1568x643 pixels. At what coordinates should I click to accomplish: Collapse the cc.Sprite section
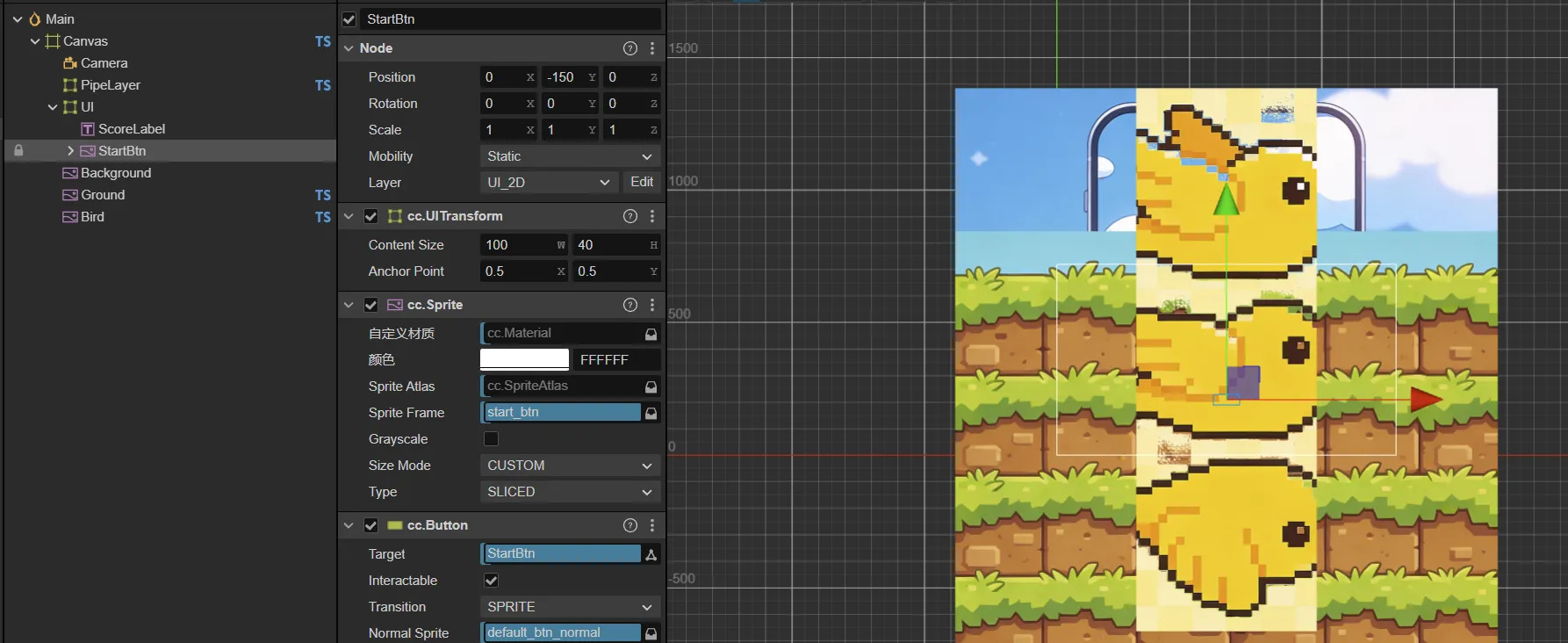coord(349,305)
